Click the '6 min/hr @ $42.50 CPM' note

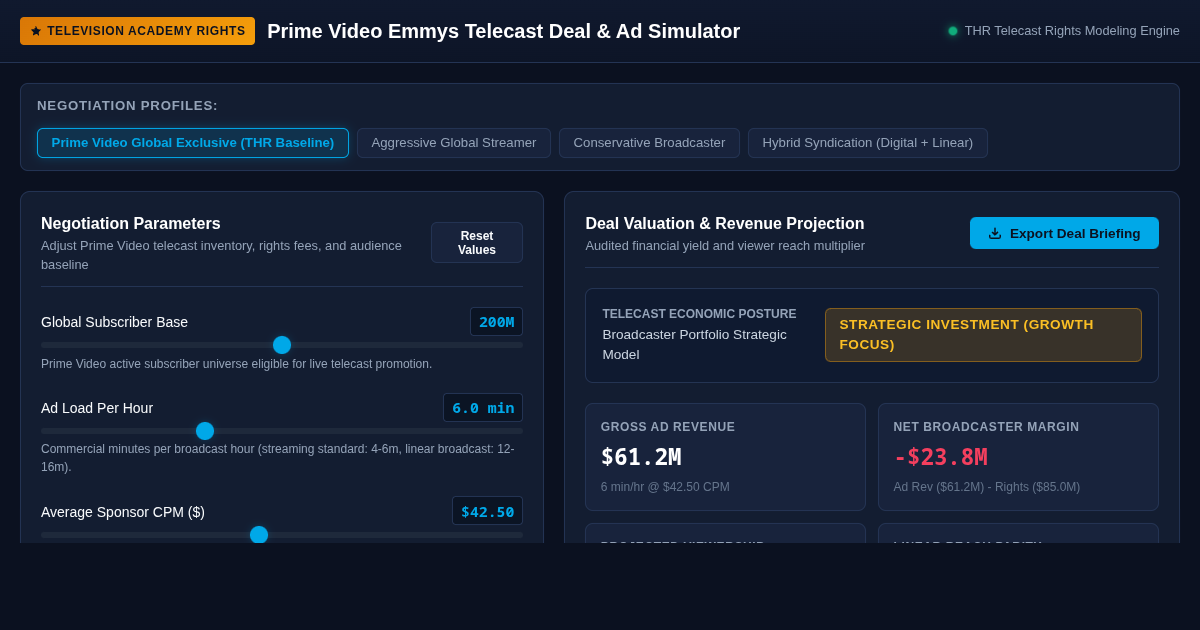coord(665,487)
